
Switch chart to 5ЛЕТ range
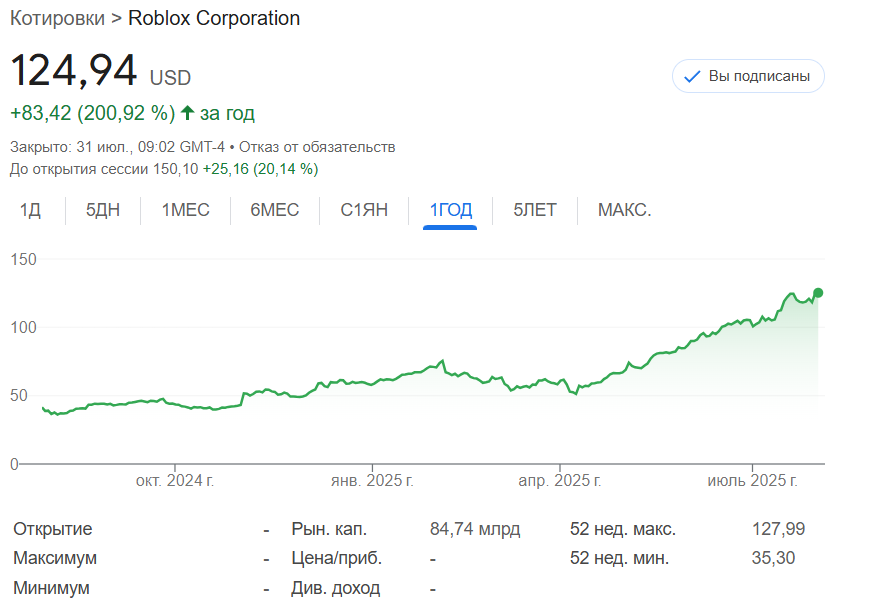click(535, 210)
